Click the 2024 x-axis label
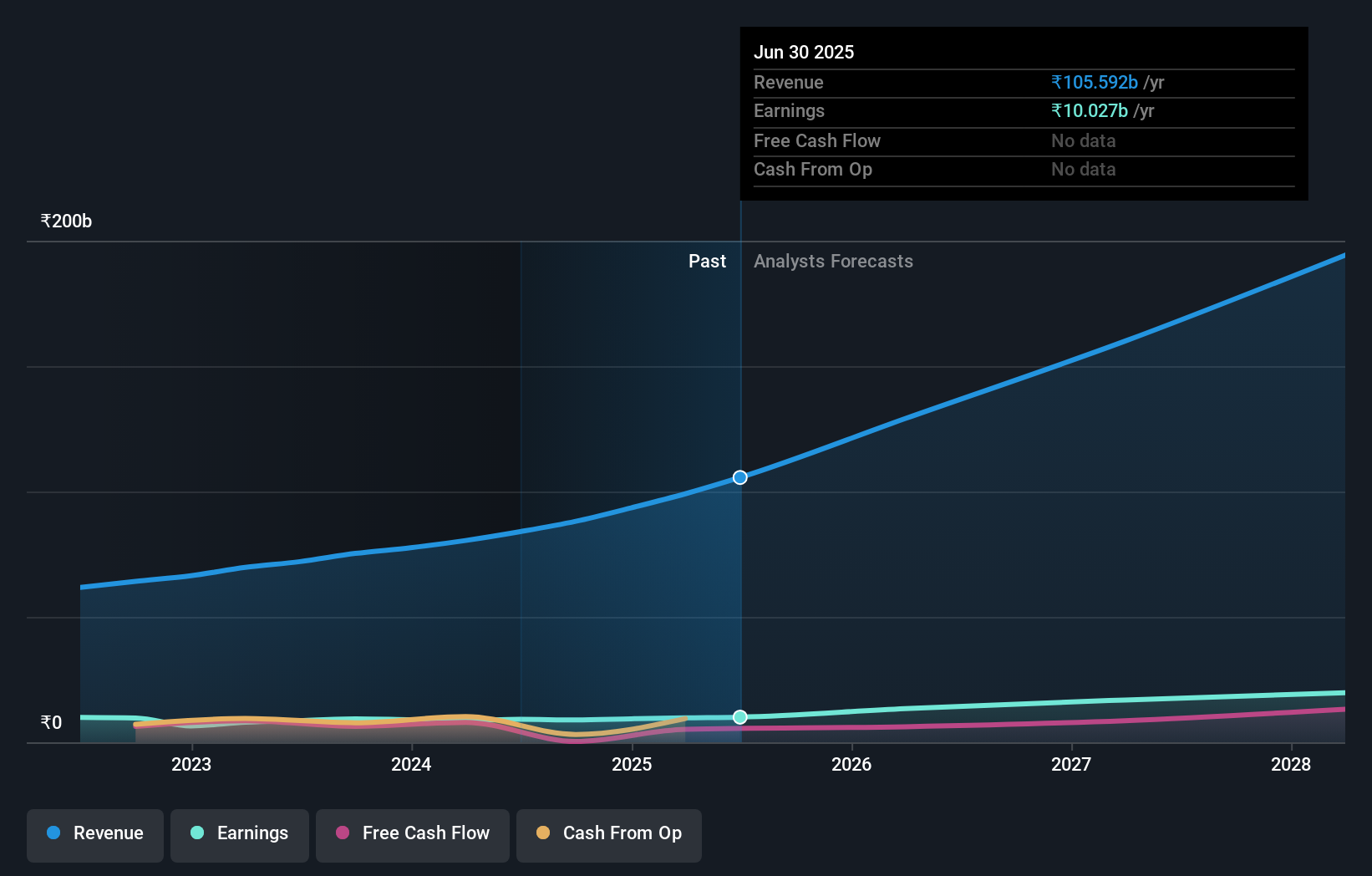 [411, 764]
